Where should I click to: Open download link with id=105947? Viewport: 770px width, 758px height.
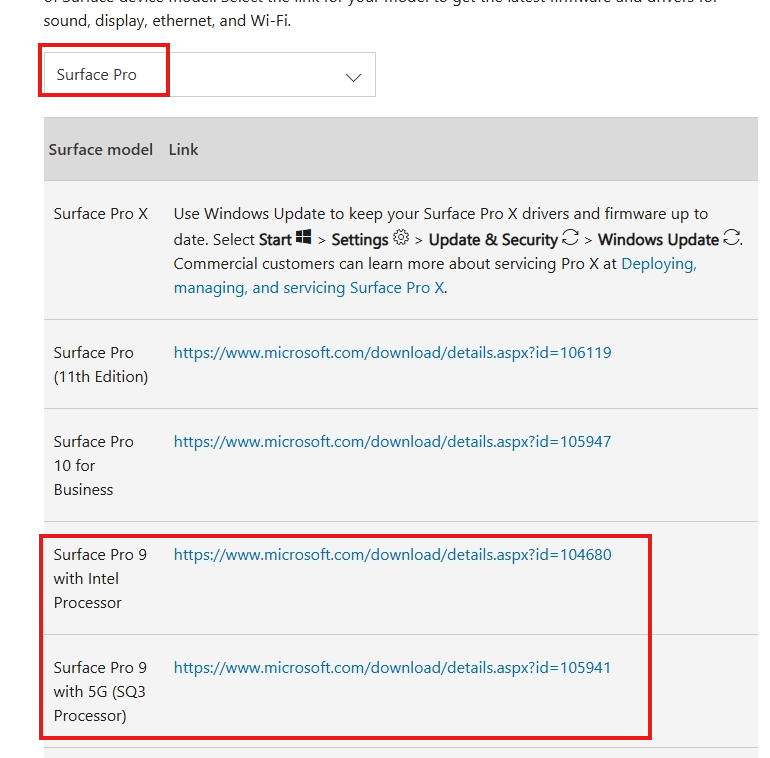(392, 441)
